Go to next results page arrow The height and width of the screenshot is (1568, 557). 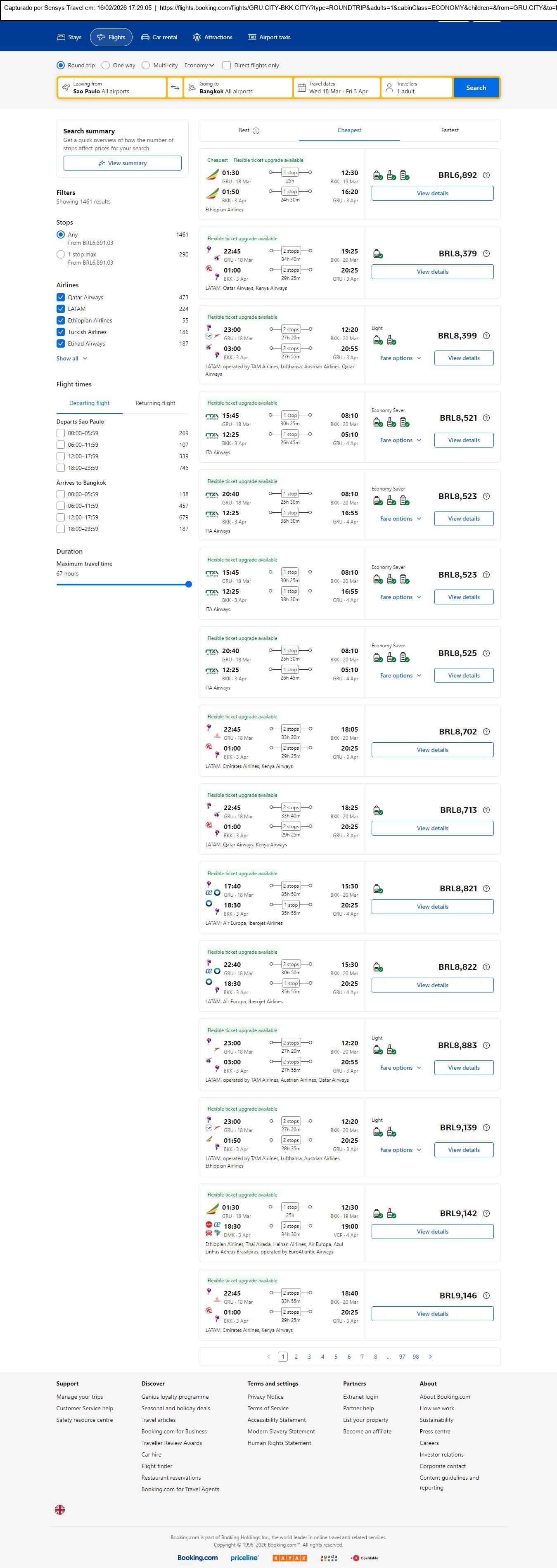pyautogui.click(x=430, y=1356)
